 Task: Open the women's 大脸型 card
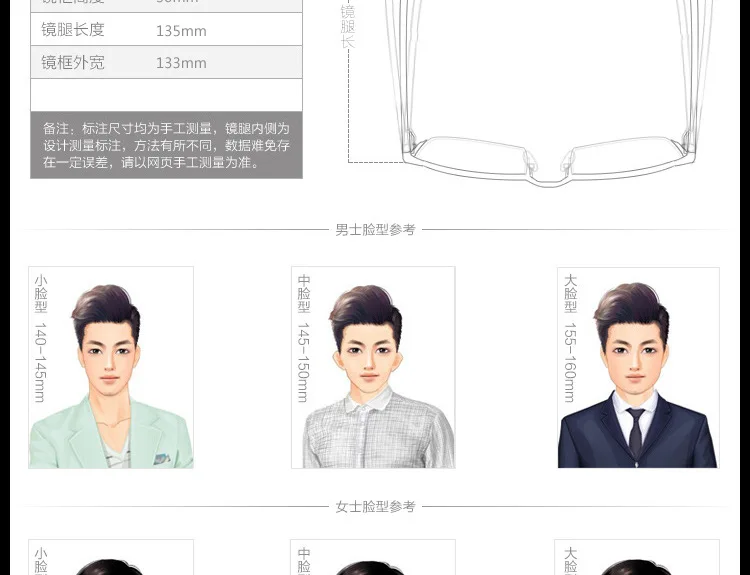click(637, 557)
